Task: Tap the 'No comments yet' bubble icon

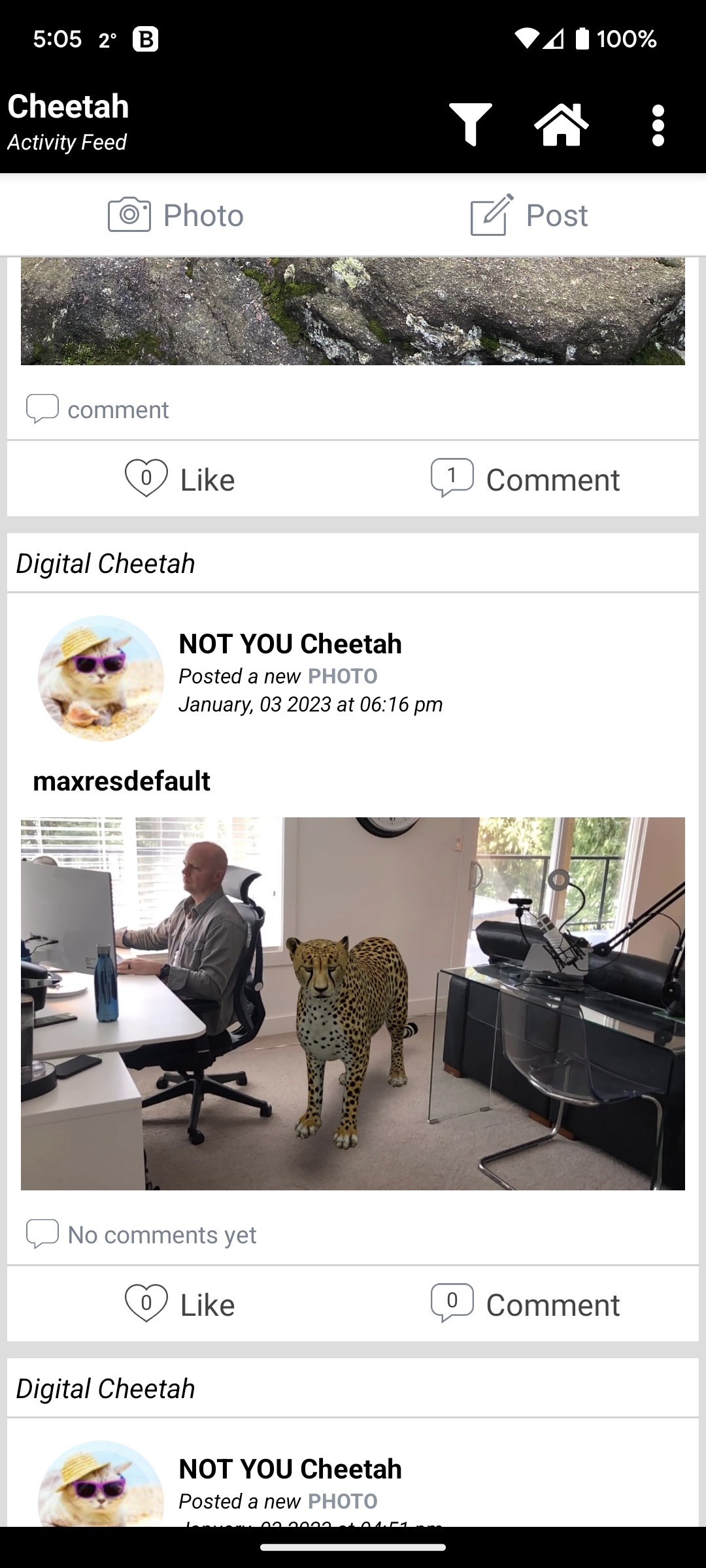Action: pos(42,1234)
